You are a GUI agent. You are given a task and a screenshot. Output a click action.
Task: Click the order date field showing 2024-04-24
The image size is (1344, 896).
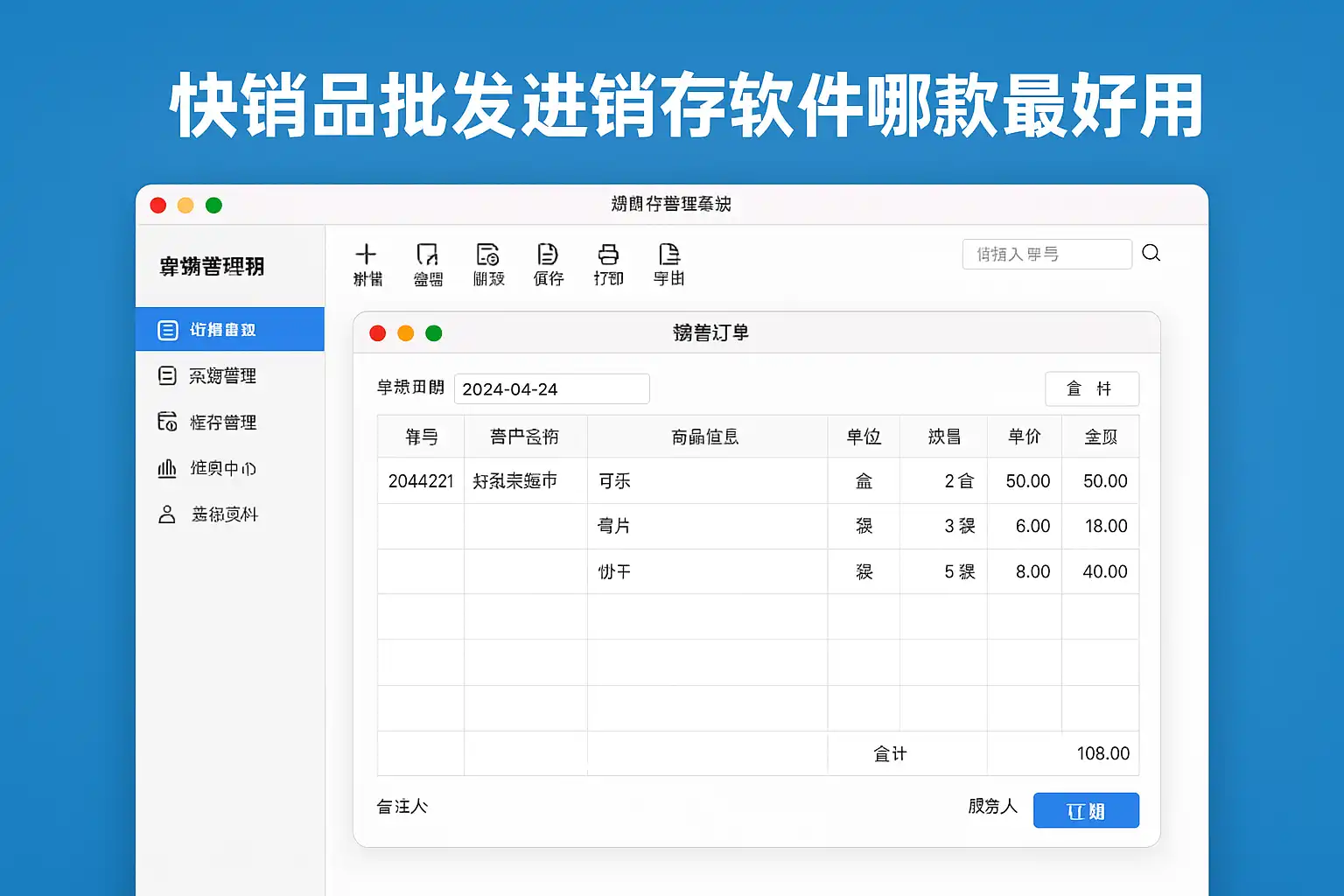pyautogui.click(x=551, y=389)
